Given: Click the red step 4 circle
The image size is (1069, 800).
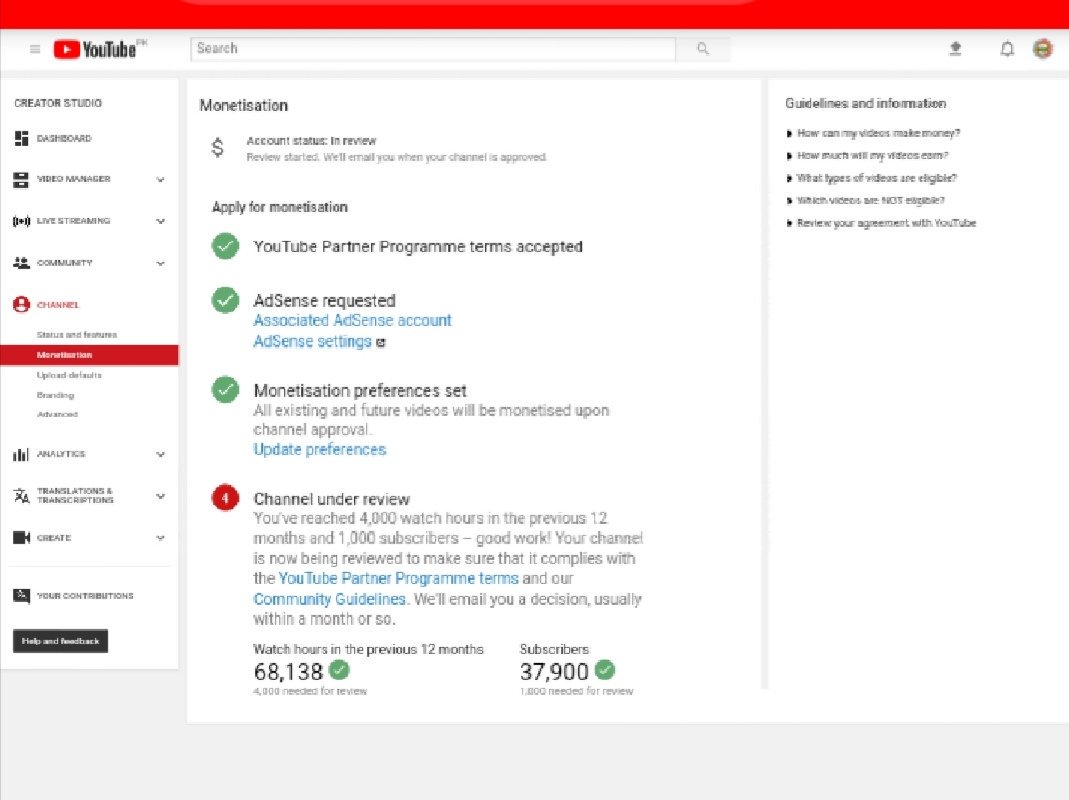Looking at the screenshot, I should click(x=225, y=498).
